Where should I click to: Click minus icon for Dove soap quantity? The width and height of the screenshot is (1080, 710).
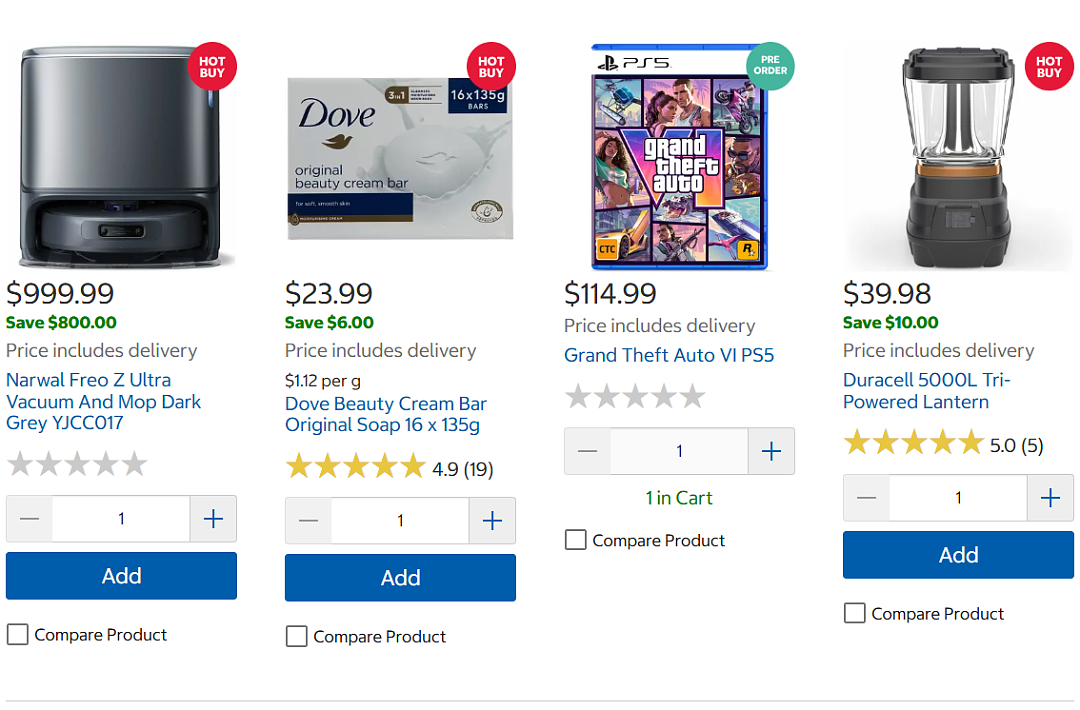tap(309, 521)
